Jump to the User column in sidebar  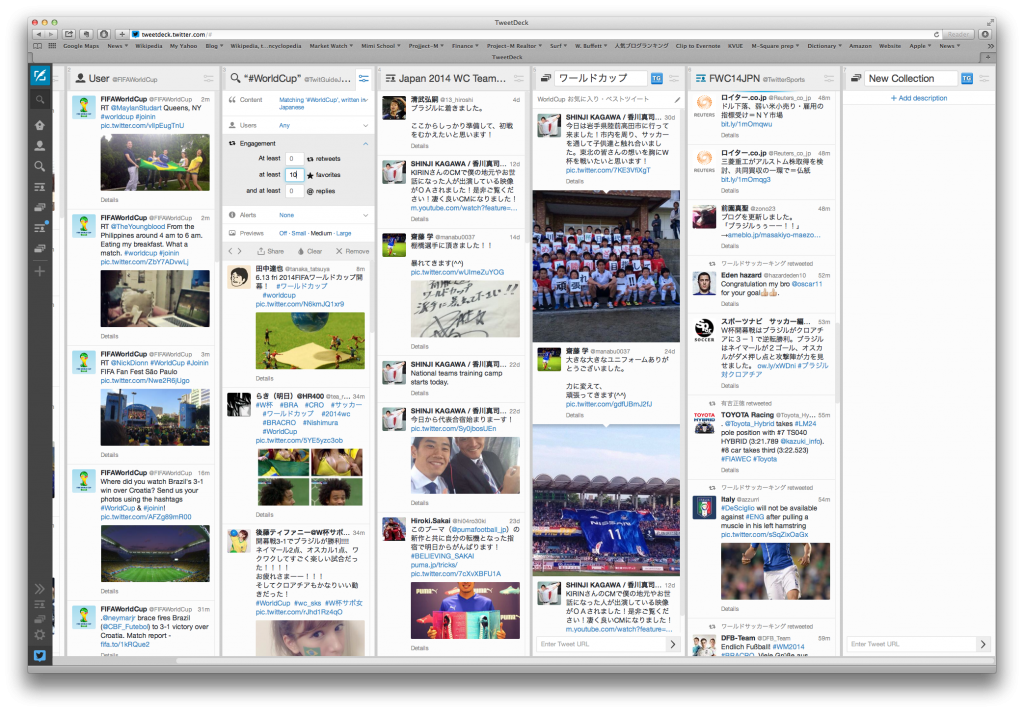(x=40, y=145)
